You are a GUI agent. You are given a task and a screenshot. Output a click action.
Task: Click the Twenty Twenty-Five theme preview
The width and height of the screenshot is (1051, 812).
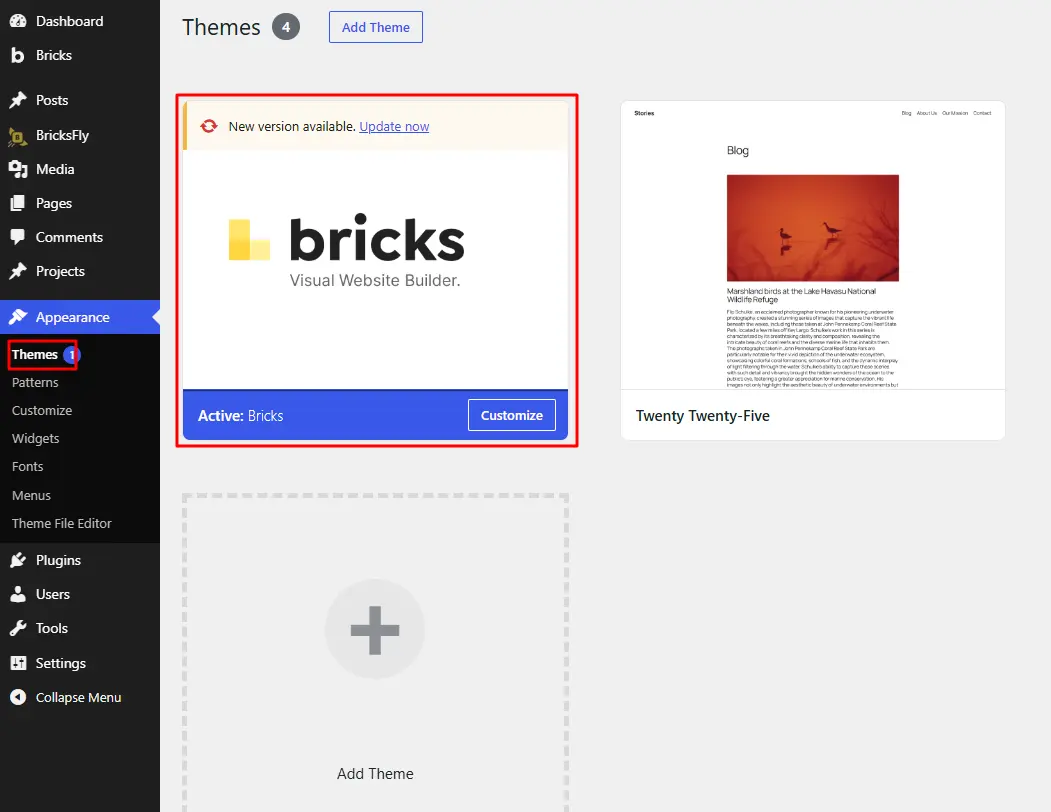tap(812, 245)
